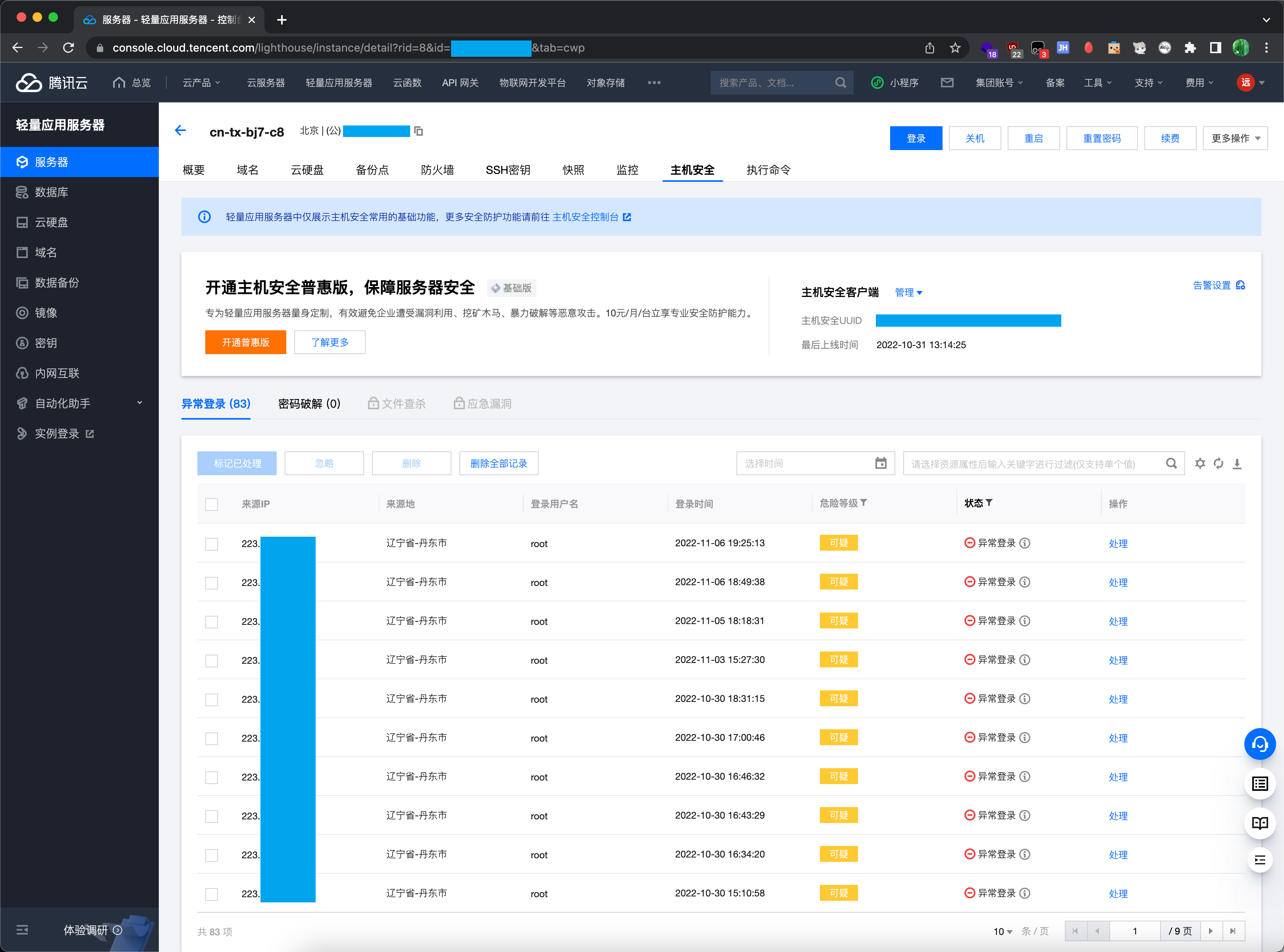Open the 密码破解 (0) tab

click(x=309, y=404)
